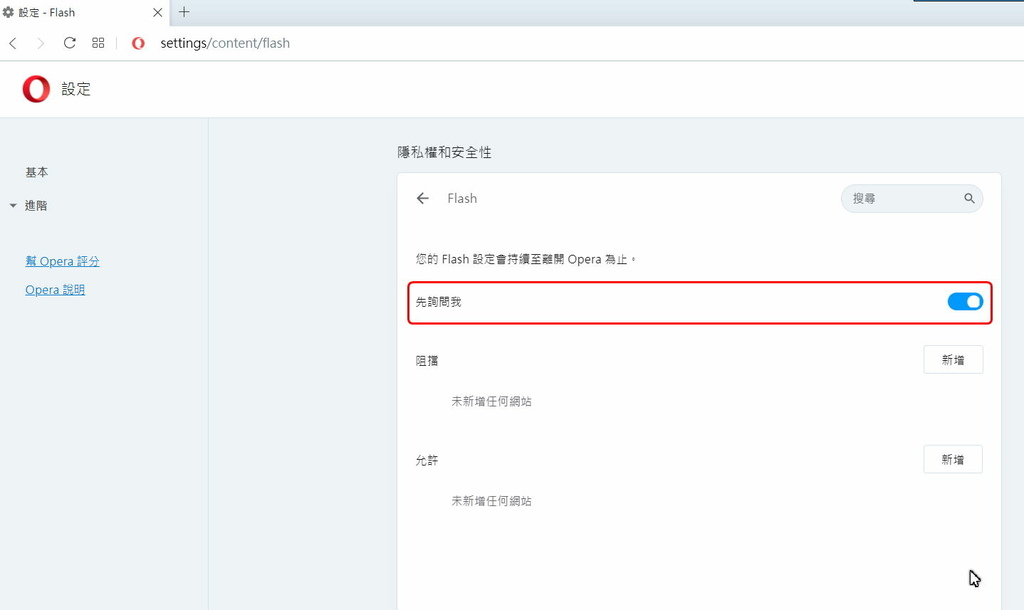Open the Speed Dial grid icon
This screenshot has height=610, width=1024.
(98, 43)
